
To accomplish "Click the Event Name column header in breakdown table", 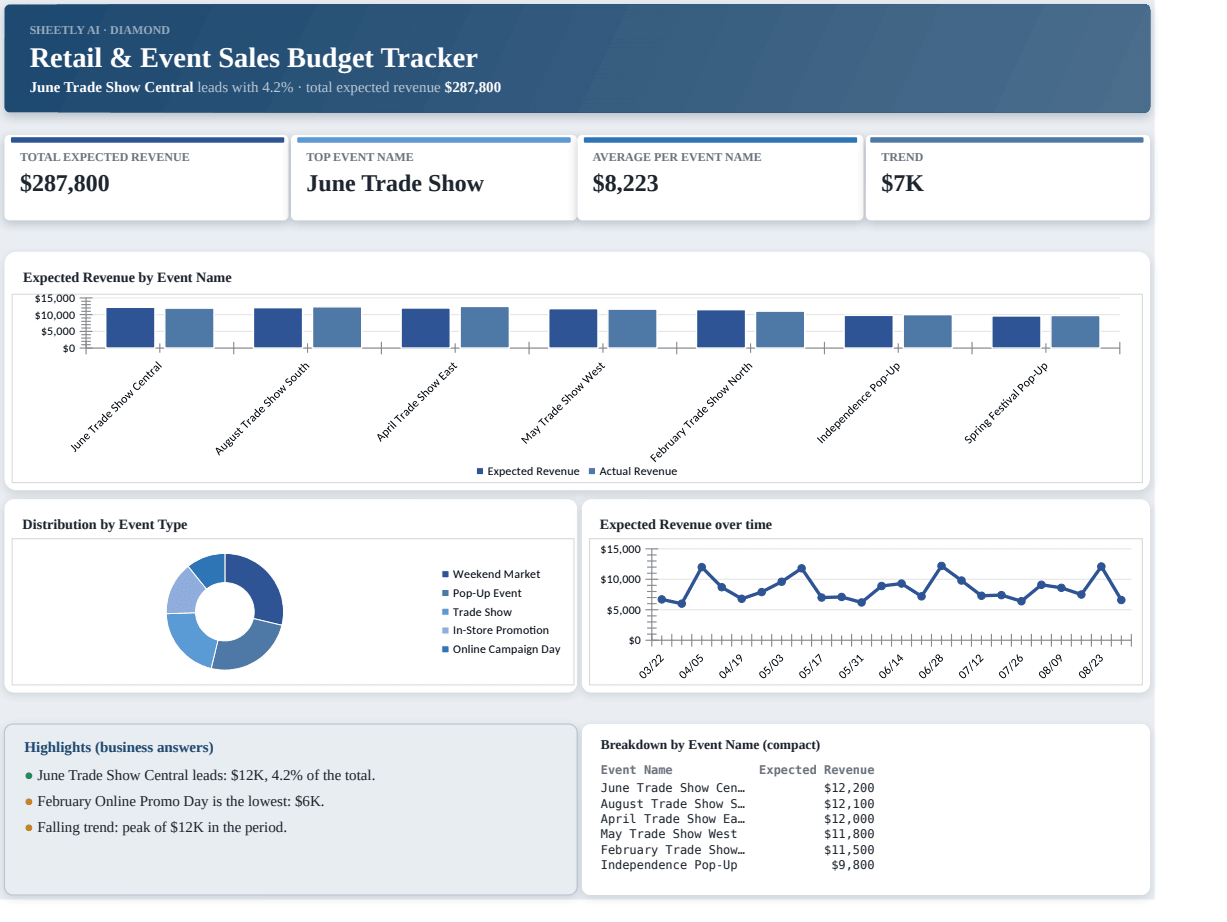I will [636, 770].
